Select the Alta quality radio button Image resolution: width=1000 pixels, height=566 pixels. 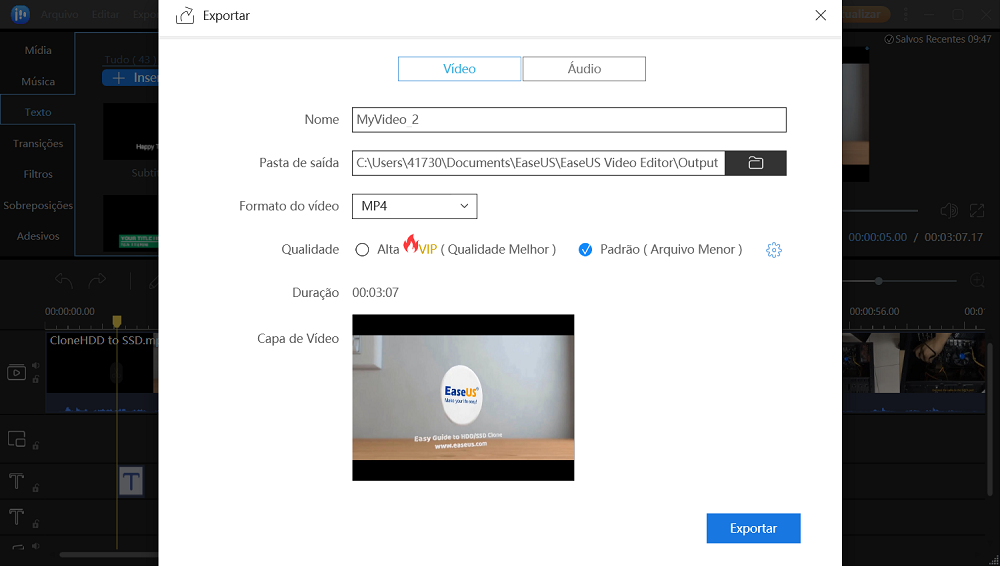click(362, 249)
